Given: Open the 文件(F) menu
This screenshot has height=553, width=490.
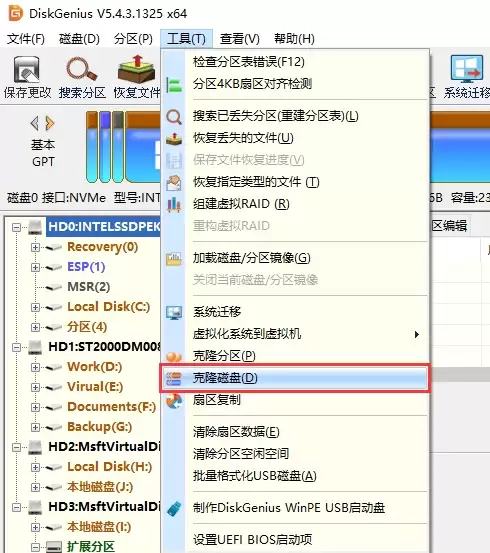Looking at the screenshot, I should (26, 38).
